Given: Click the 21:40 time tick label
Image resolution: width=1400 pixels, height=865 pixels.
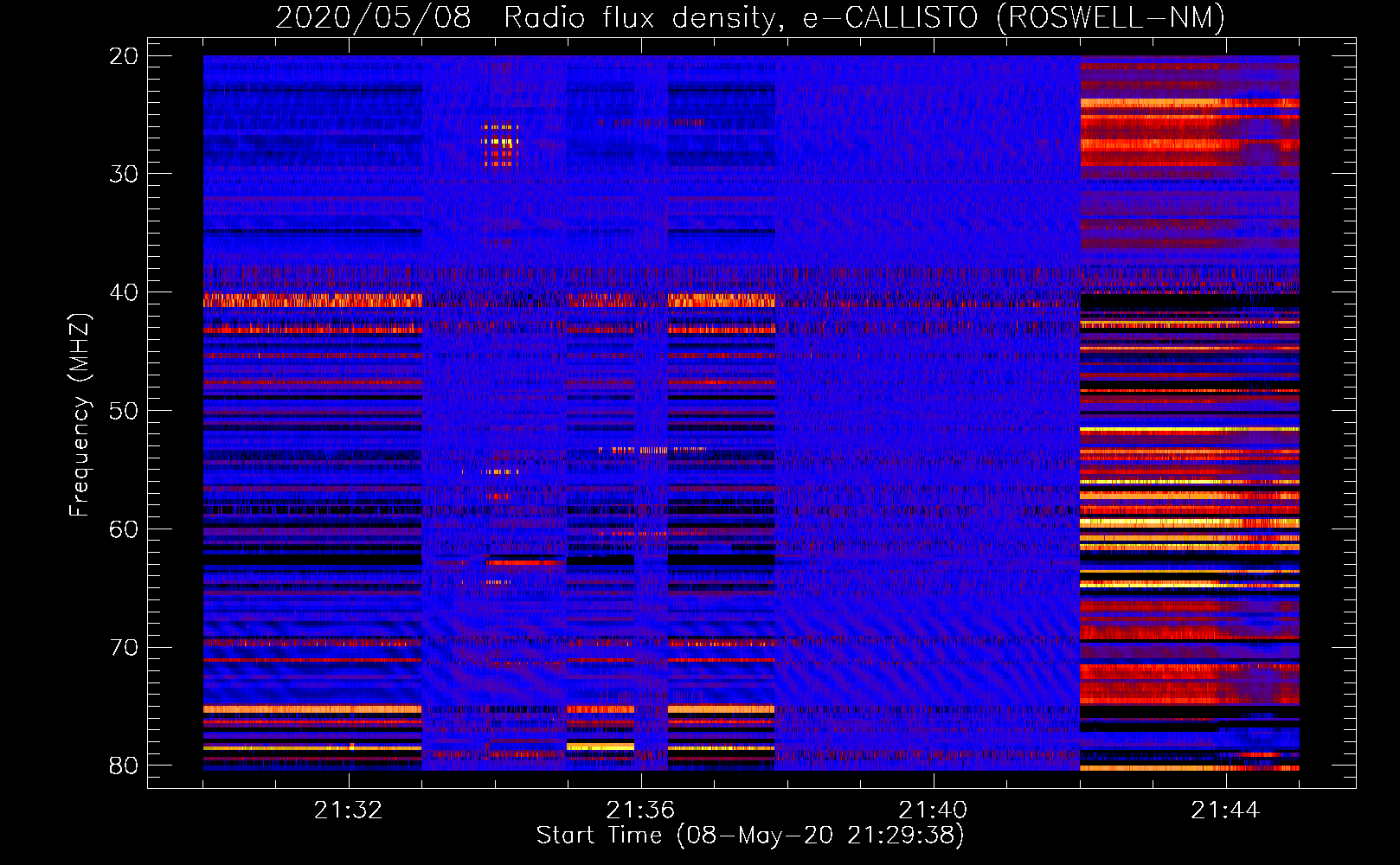Looking at the screenshot, I should click(x=933, y=811).
